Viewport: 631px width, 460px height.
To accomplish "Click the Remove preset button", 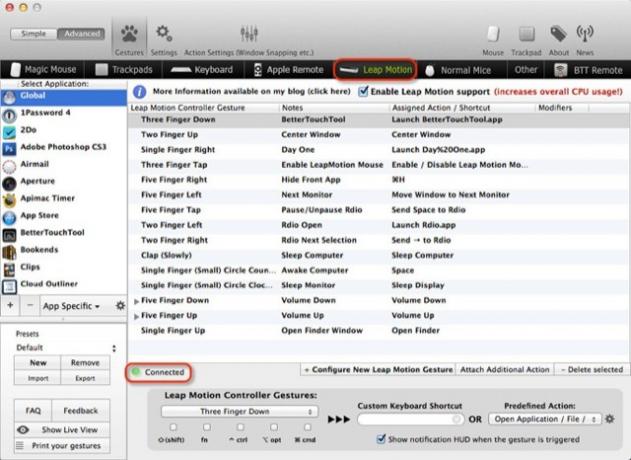I will point(85,363).
